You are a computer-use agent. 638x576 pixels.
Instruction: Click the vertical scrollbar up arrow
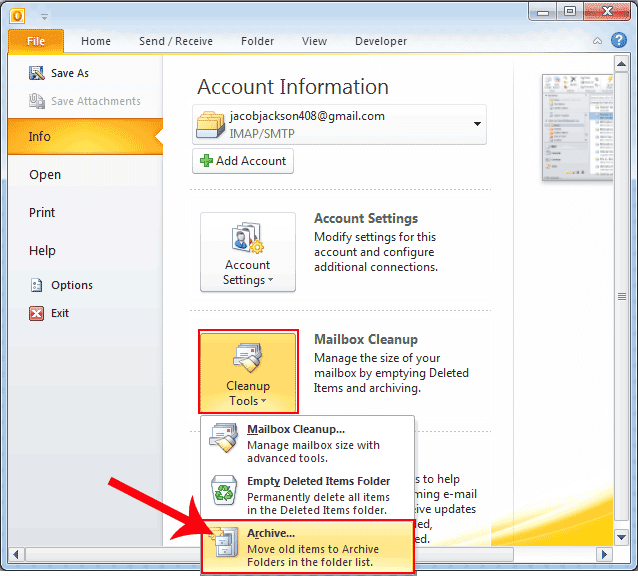click(x=621, y=64)
